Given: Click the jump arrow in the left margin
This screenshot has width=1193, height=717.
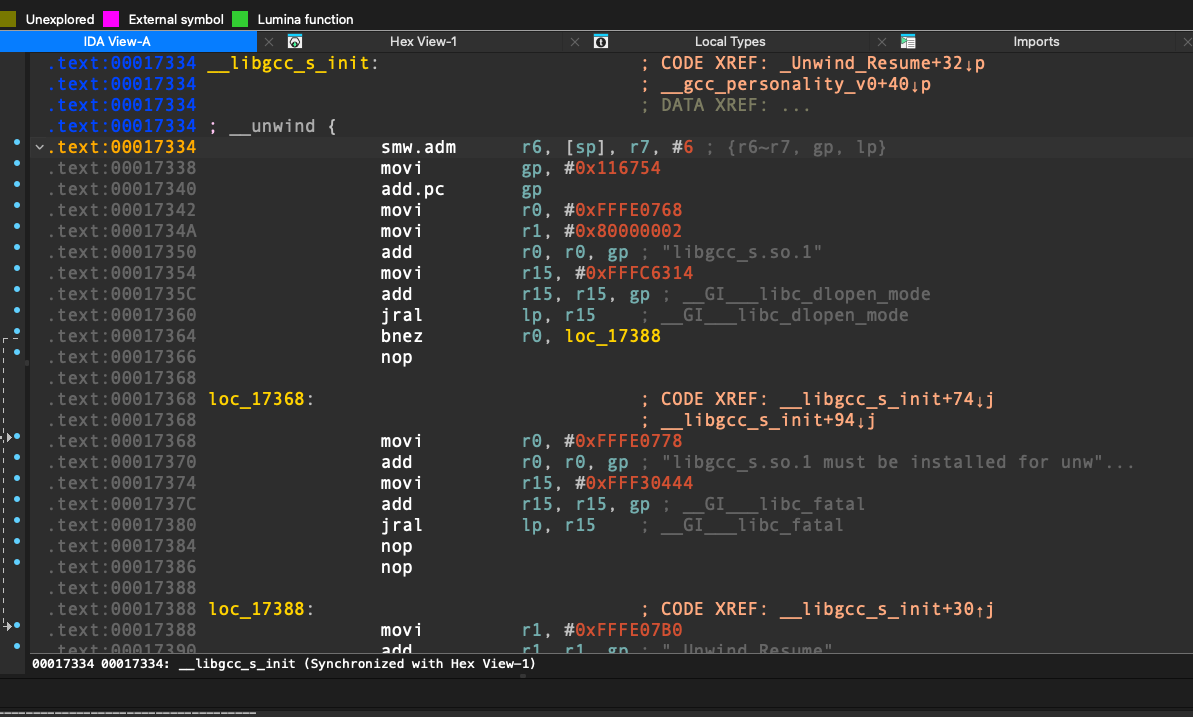Looking at the screenshot, I should point(8,437).
